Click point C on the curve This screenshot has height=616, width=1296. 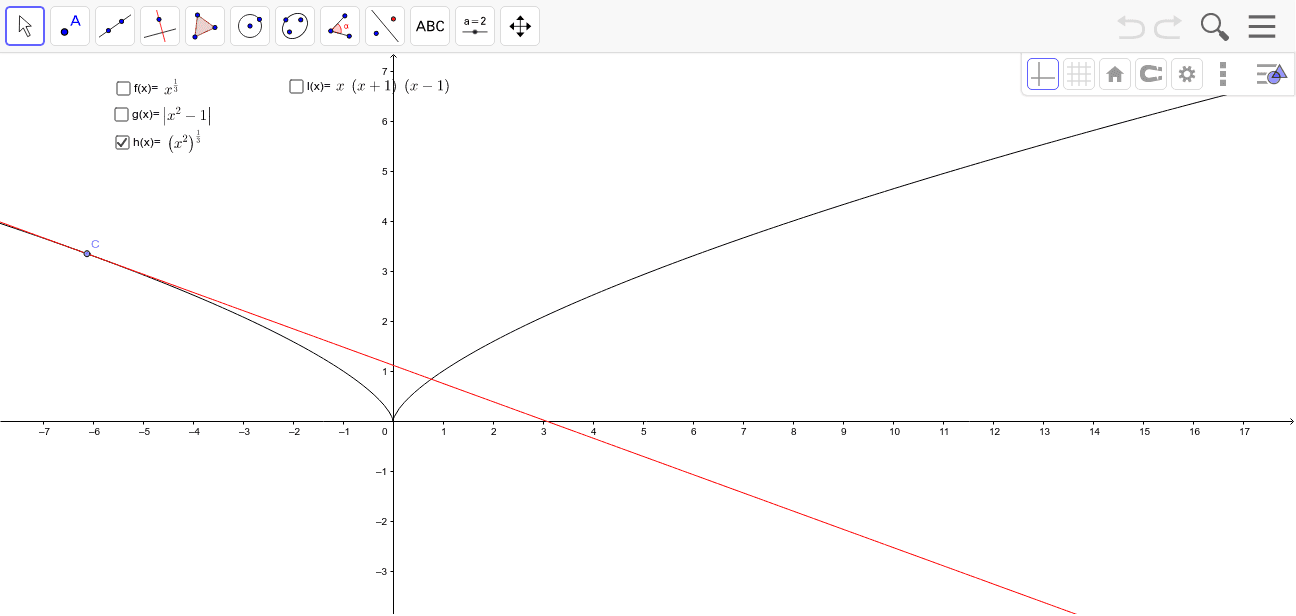tap(87, 254)
